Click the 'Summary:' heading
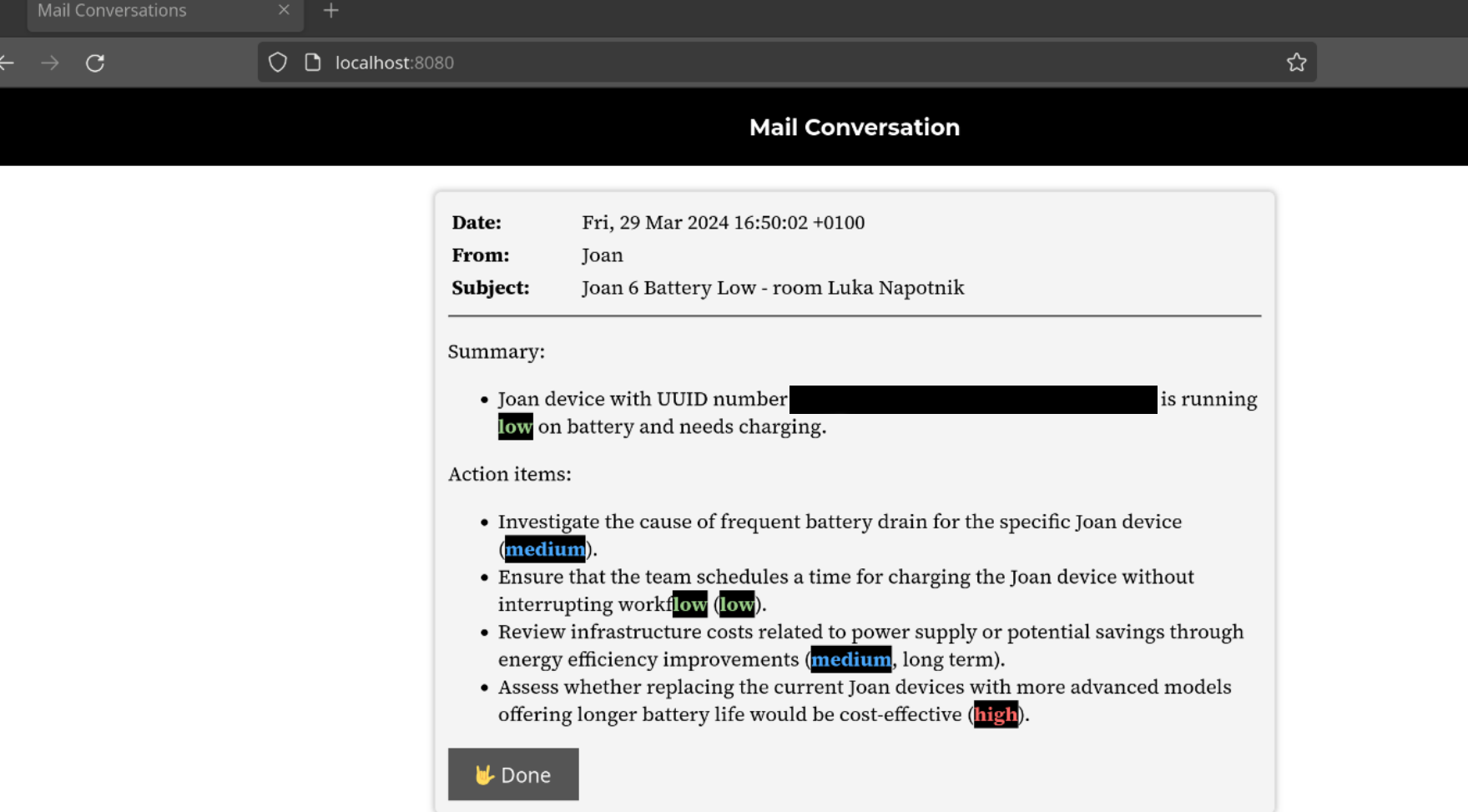 tap(497, 352)
